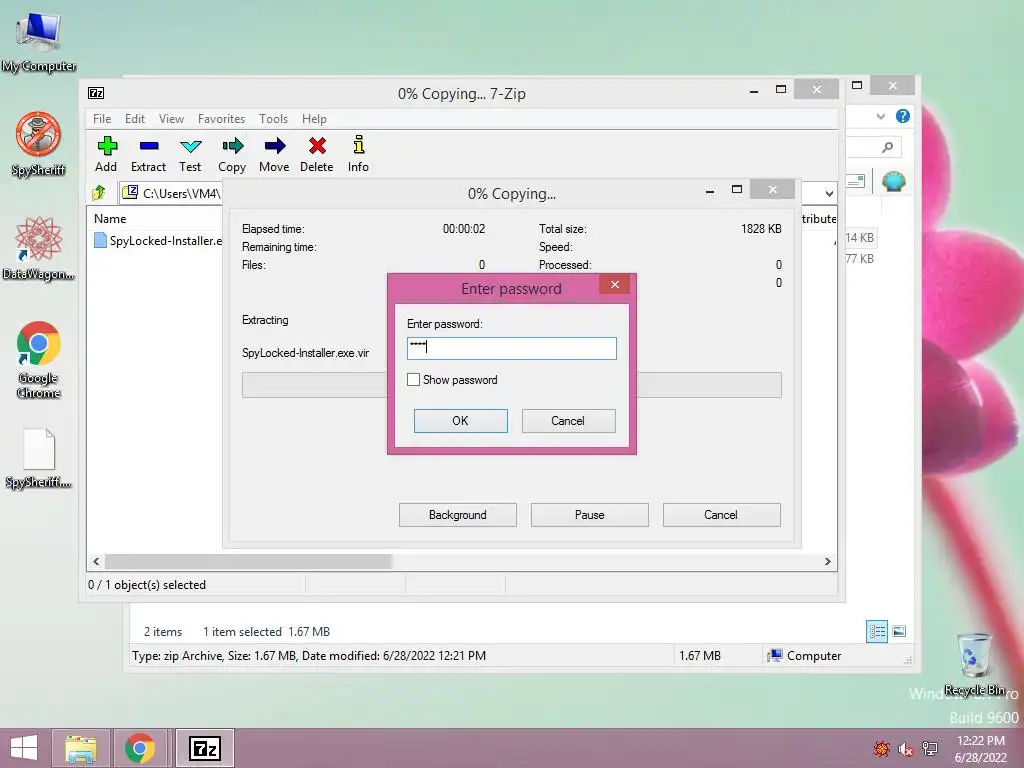Open Chrome from the taskbar
The width and height of the screenshot is (1024, 768).
(x=140, y=748)
